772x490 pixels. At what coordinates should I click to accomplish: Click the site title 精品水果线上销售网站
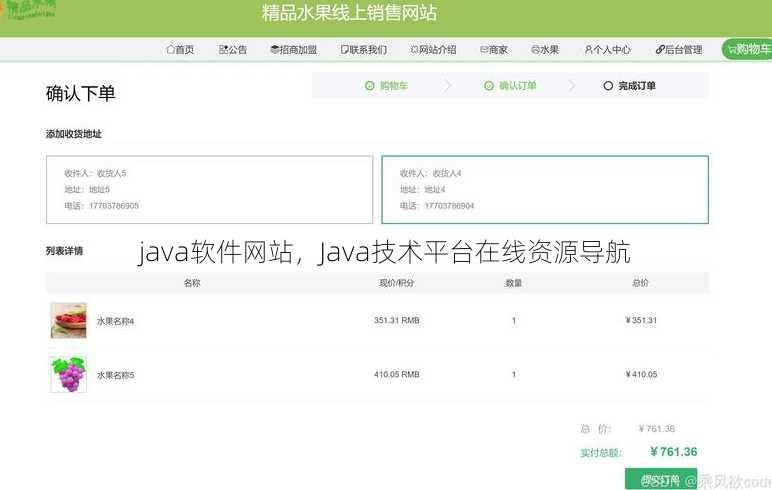pyautogui.click(x=350, y=13)
